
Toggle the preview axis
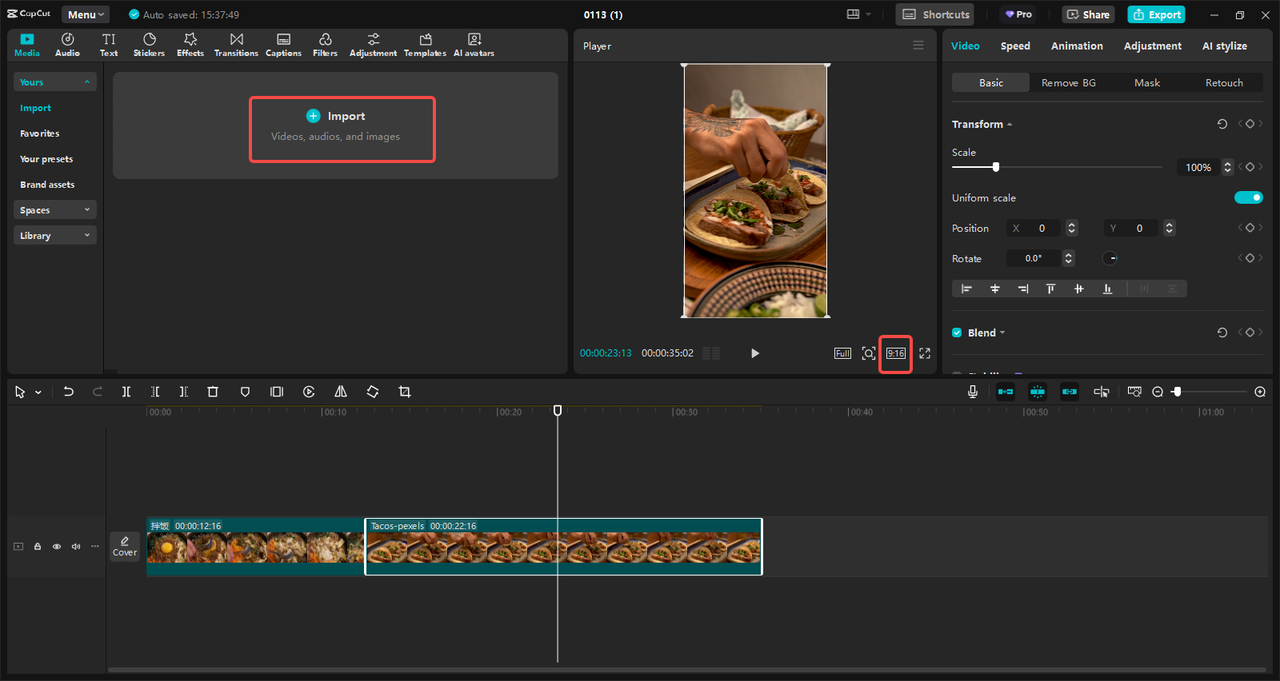1101,392
